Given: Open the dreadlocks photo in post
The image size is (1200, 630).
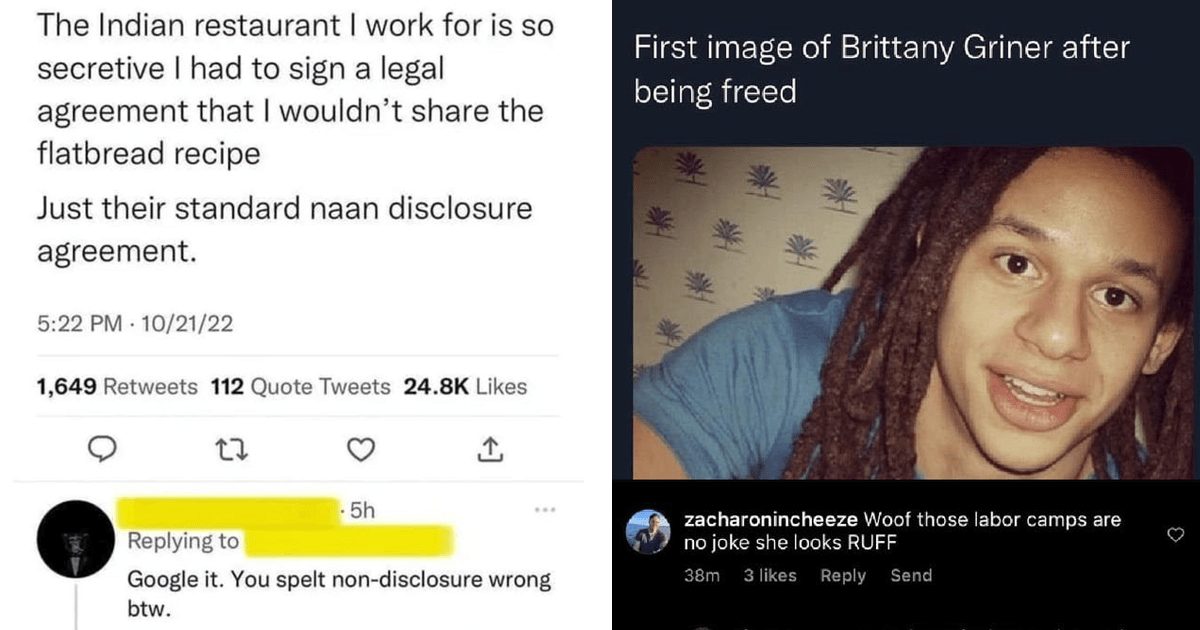Looking at the screenshot, I should coord(914,313).
